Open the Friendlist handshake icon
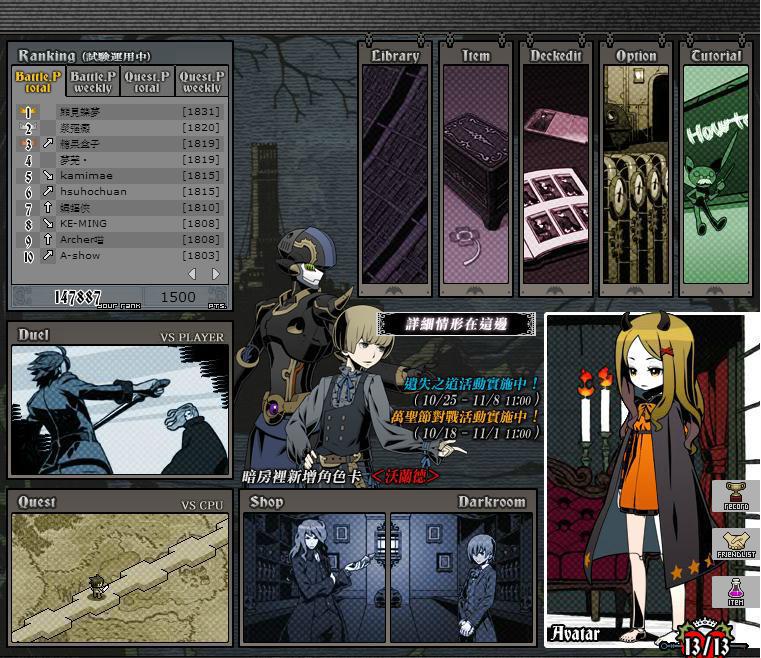 (x=736, y=544)
